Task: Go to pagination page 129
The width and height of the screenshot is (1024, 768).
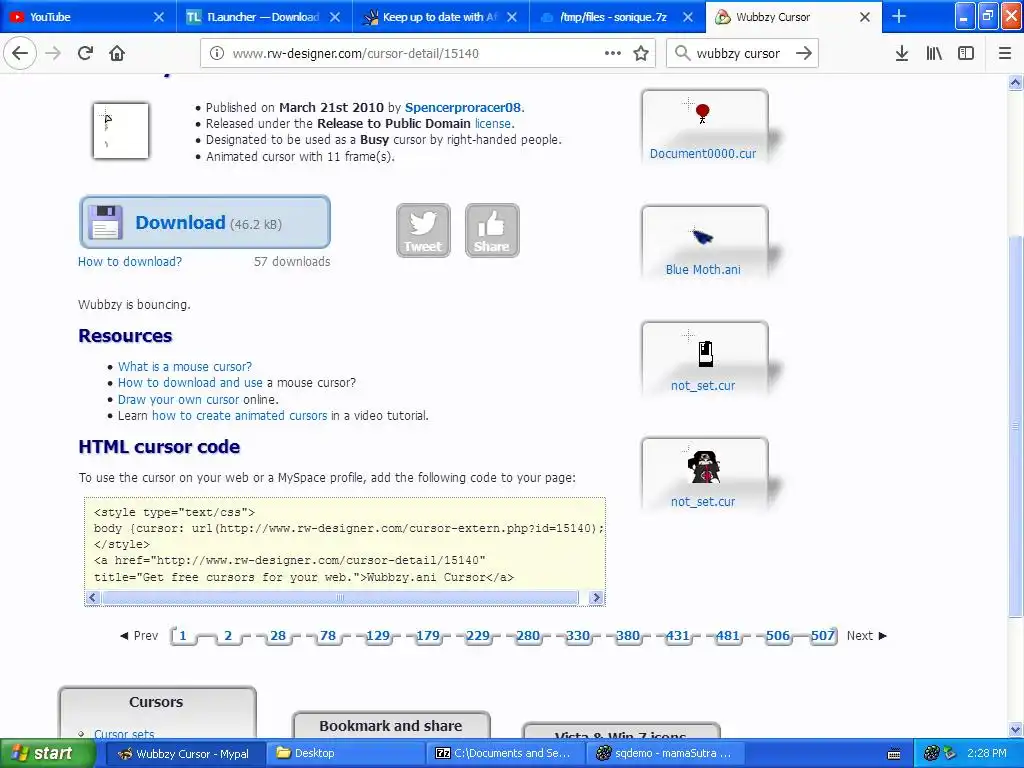Action: [378, 635]
